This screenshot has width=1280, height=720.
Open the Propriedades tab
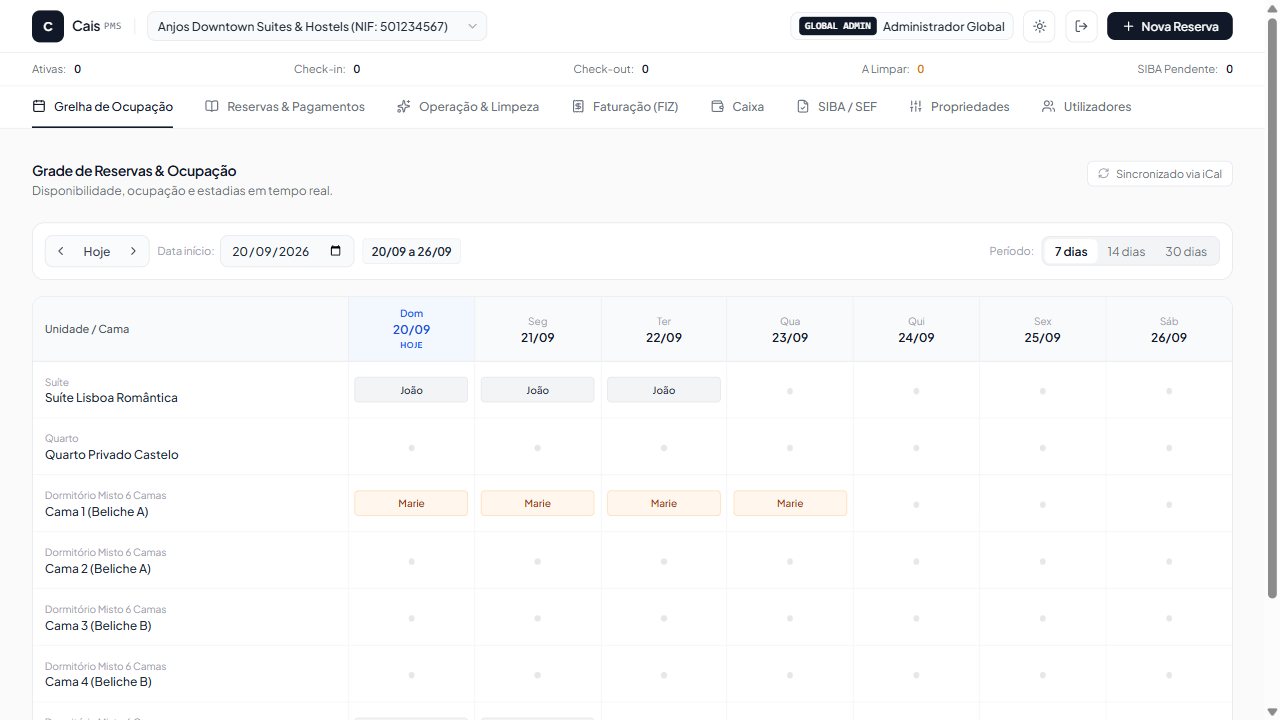[959, 106]
